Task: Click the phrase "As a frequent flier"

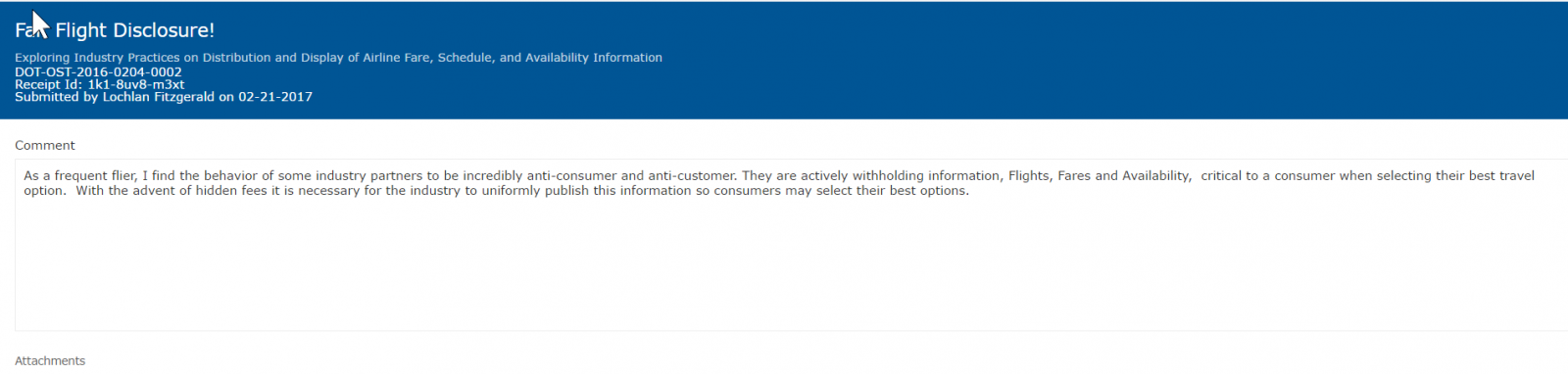Action: [80, 176]
